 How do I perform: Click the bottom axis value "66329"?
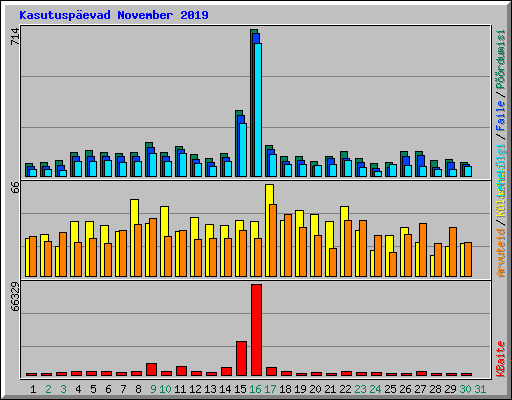point(15,297)
